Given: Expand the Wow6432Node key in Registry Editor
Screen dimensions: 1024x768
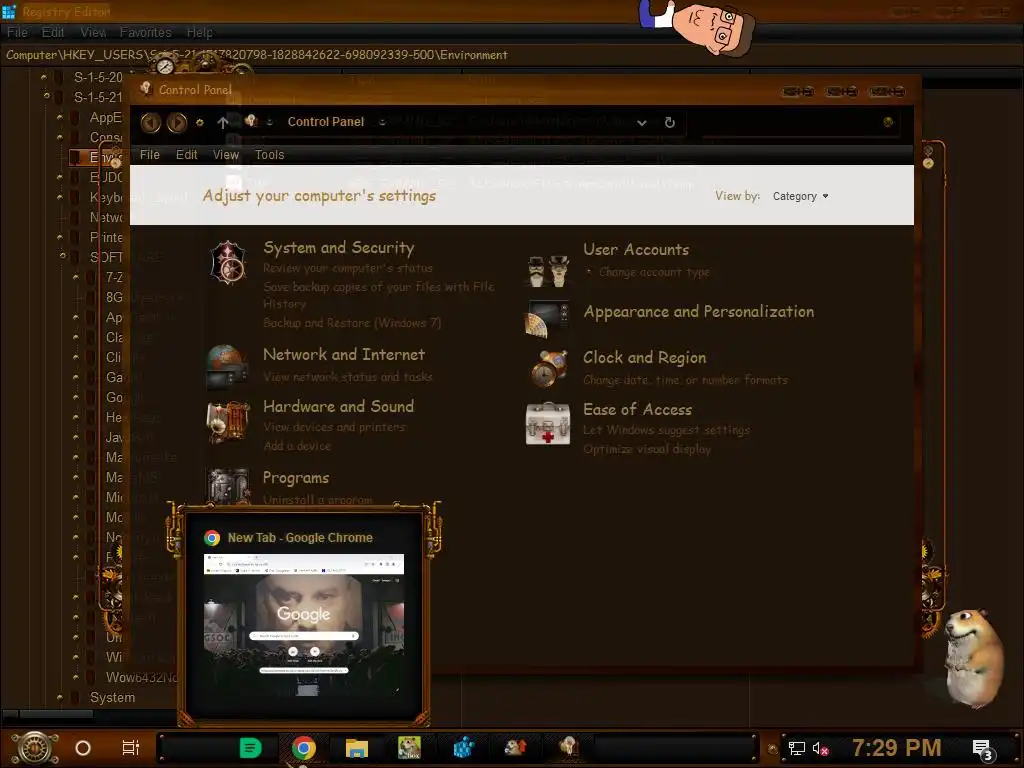Looking at the screenshot, I should pyautogui.click(x=76, y=677).
